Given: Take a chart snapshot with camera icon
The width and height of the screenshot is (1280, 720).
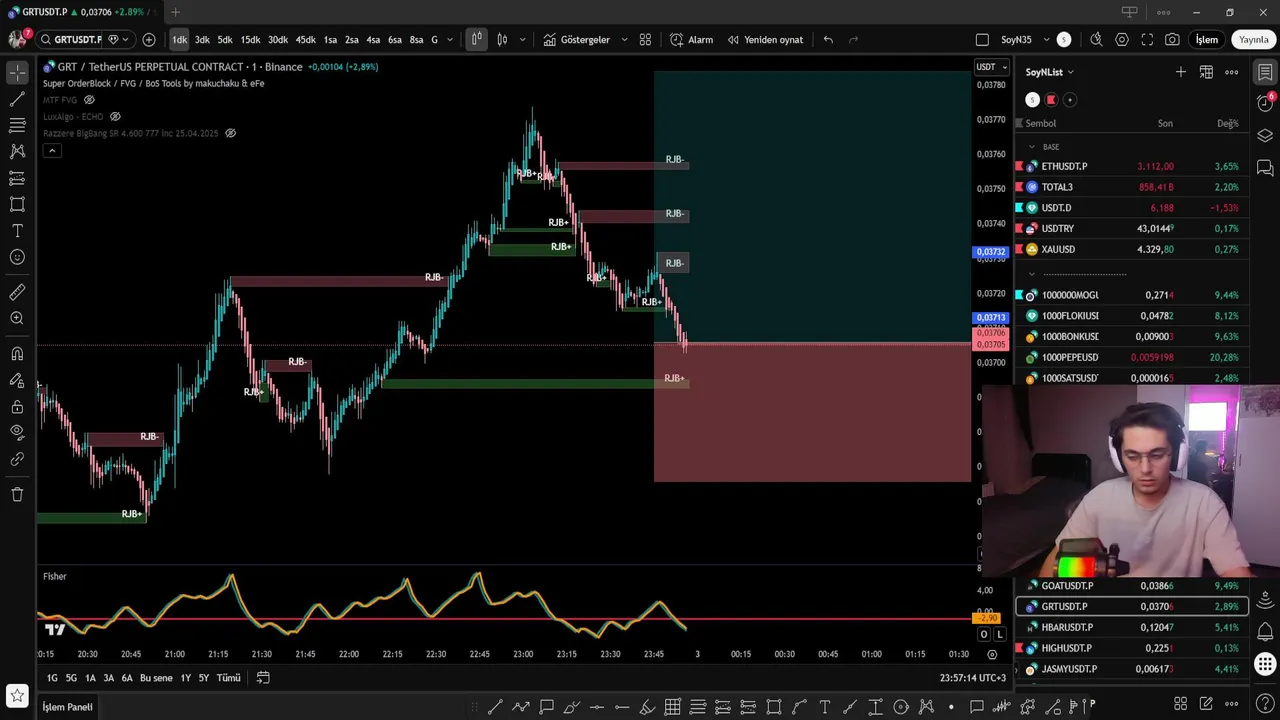Looking at the screenshot, I should (1172, 40).
